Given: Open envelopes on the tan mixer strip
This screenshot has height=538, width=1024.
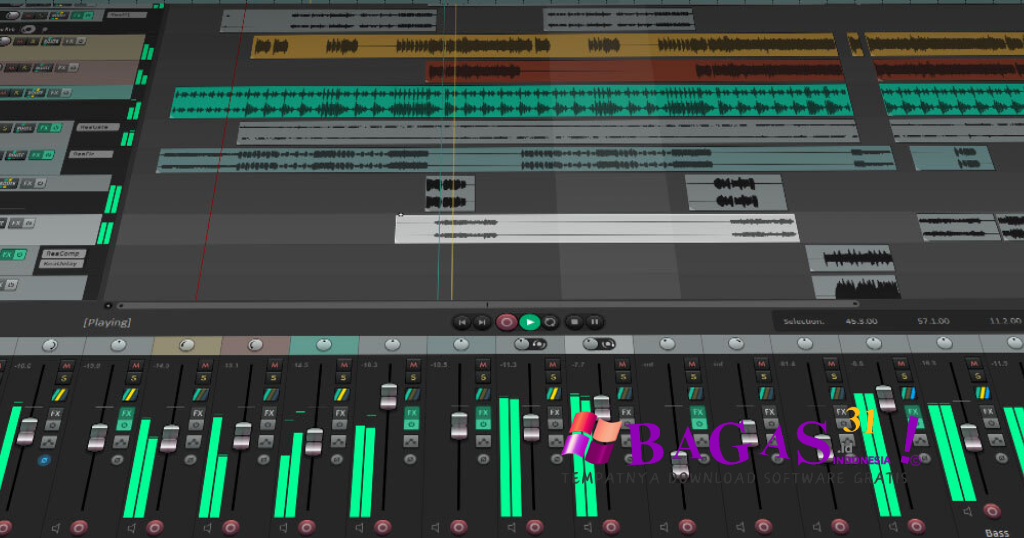Looking at the screenshot, I should pyautogui.click(x=193, y=442).
